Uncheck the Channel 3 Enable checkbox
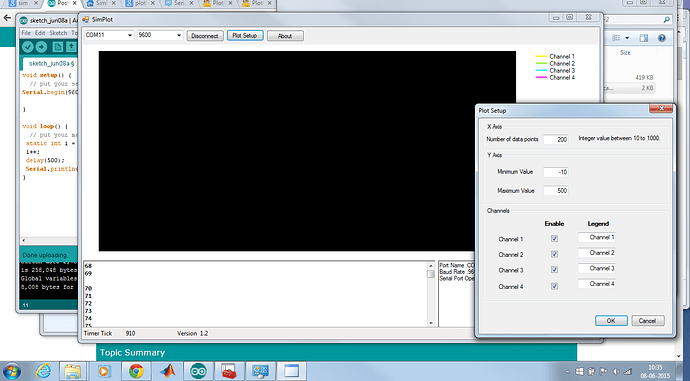 coord(554,269)
